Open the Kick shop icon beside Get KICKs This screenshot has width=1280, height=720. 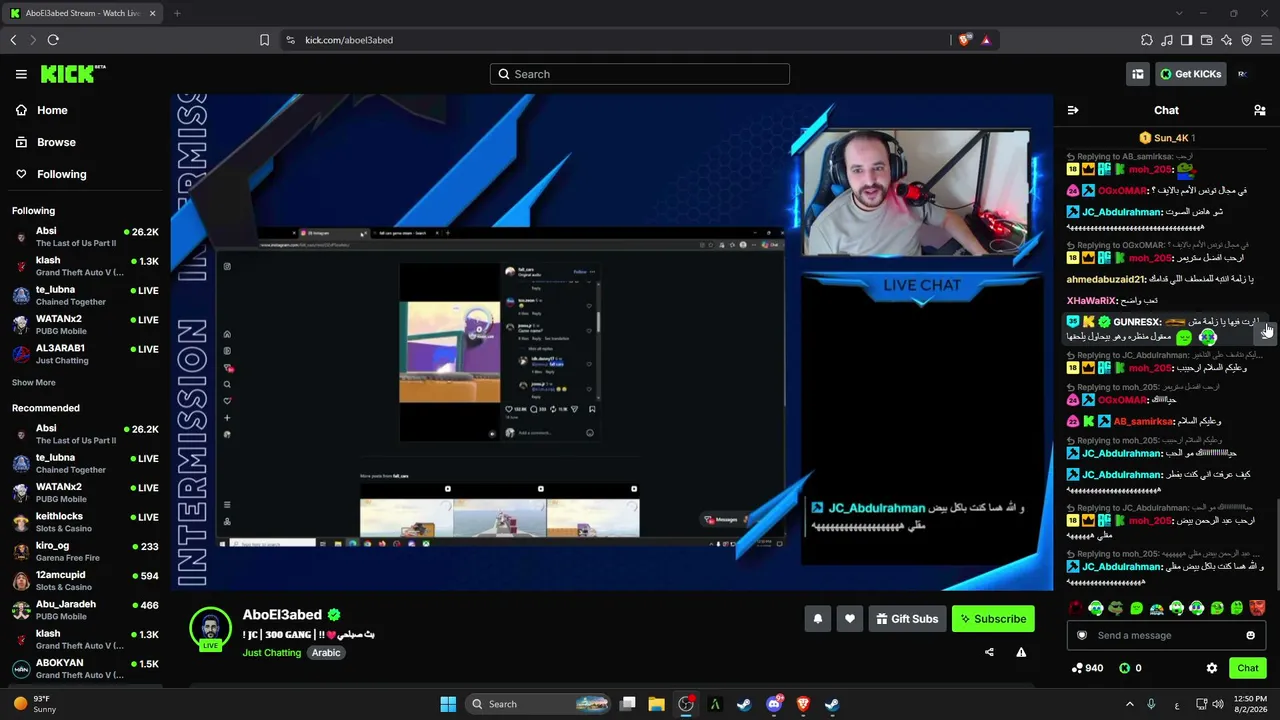pyautogui.click(x=1138, y=74)
